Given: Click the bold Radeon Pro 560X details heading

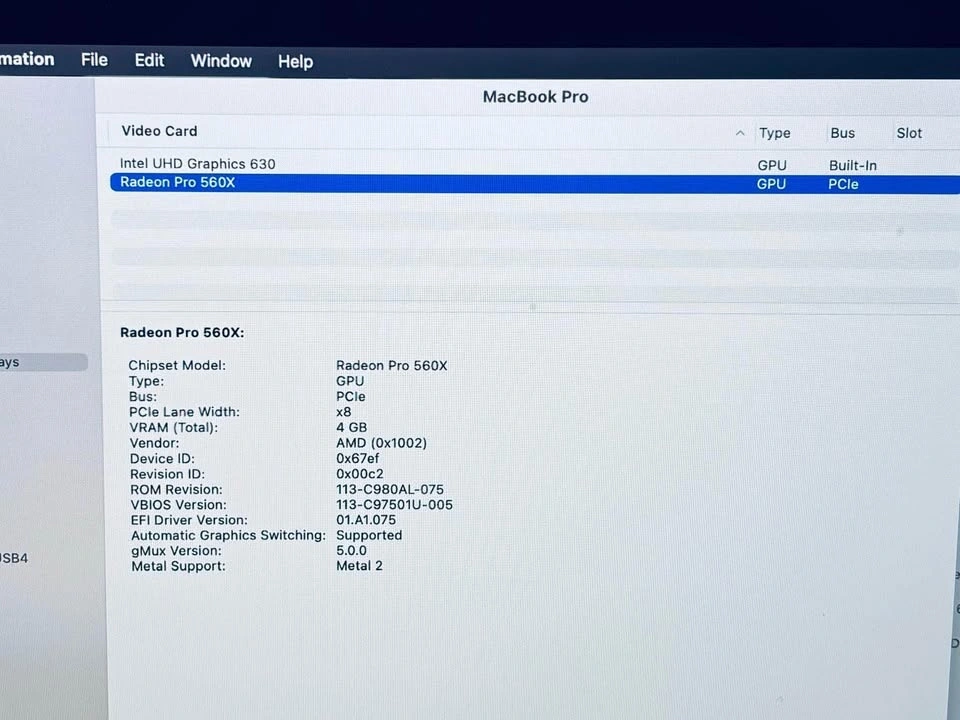Looking at the screenshot, I should point(182,333).
